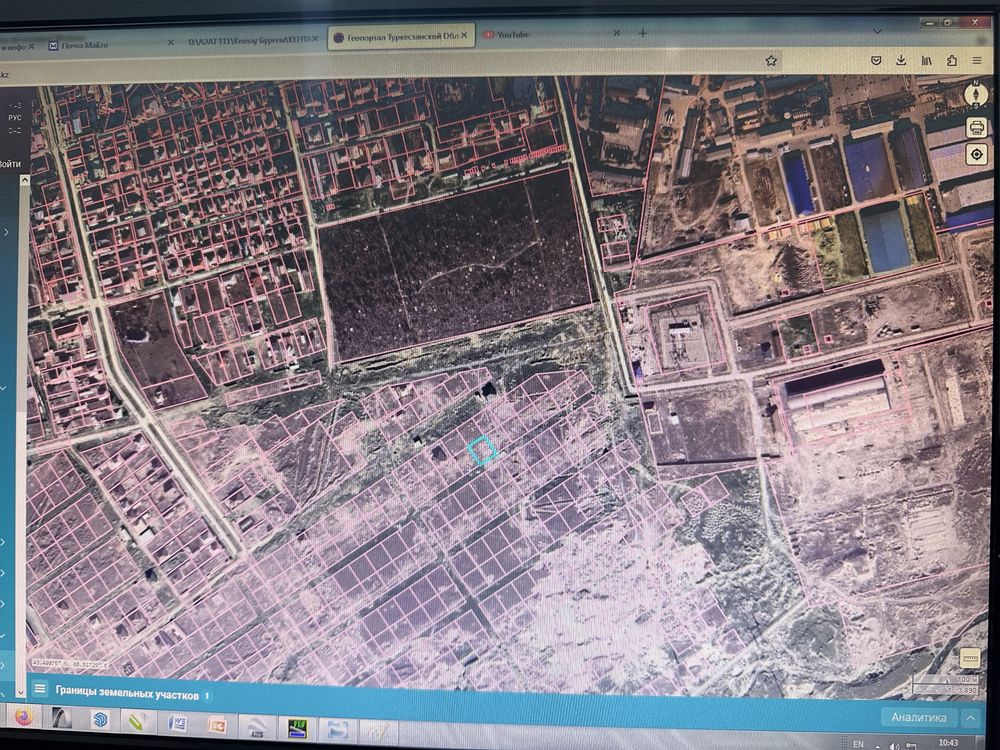Screen dimensions: 1000x750
Task: Open the orange presentation app taskbar icon
Action: coord(217,726)
